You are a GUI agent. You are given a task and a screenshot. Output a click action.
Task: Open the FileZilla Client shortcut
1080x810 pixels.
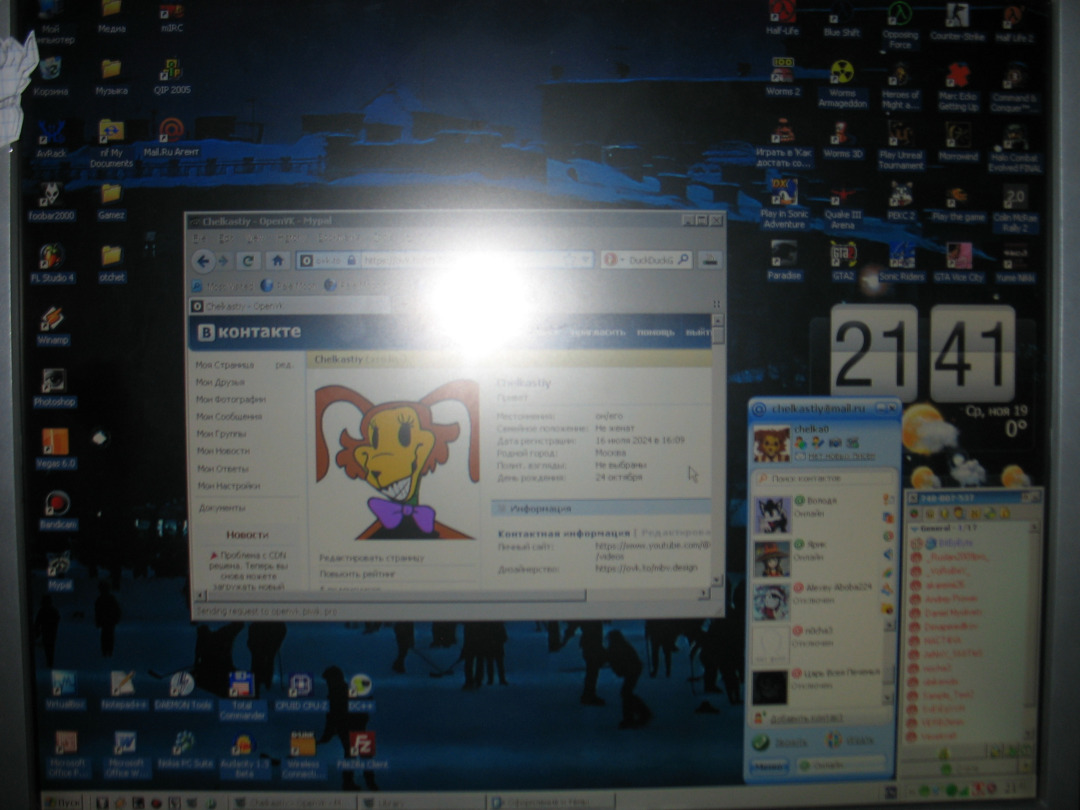click(x=362, y=751)
